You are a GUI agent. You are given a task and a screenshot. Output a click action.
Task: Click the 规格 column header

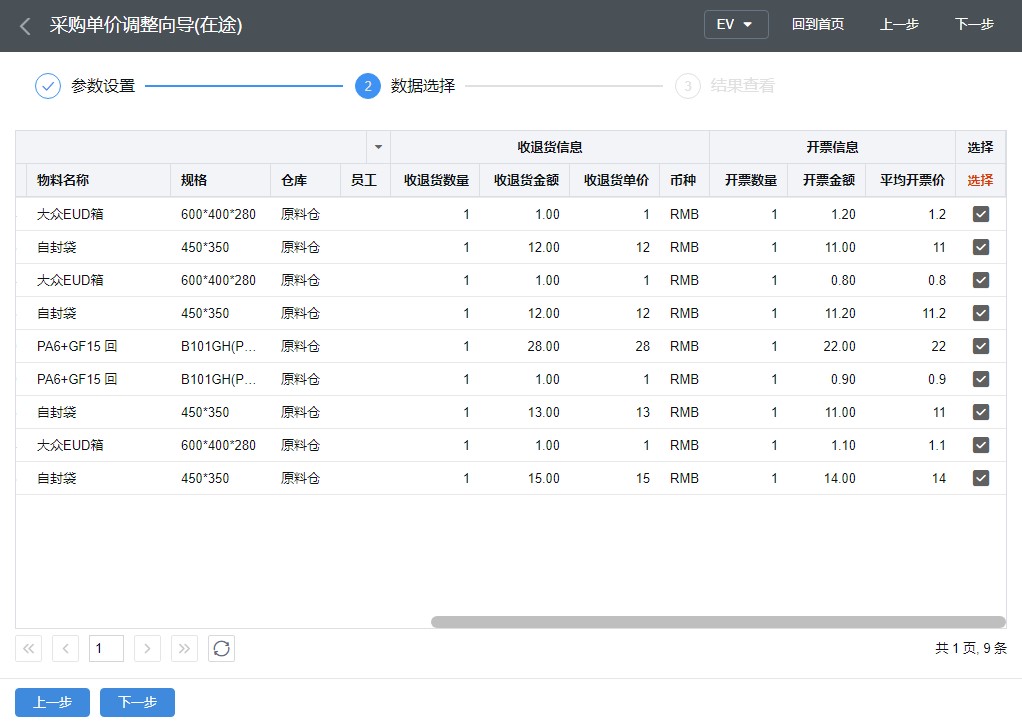pyautogui.click(x=221, y=181)
